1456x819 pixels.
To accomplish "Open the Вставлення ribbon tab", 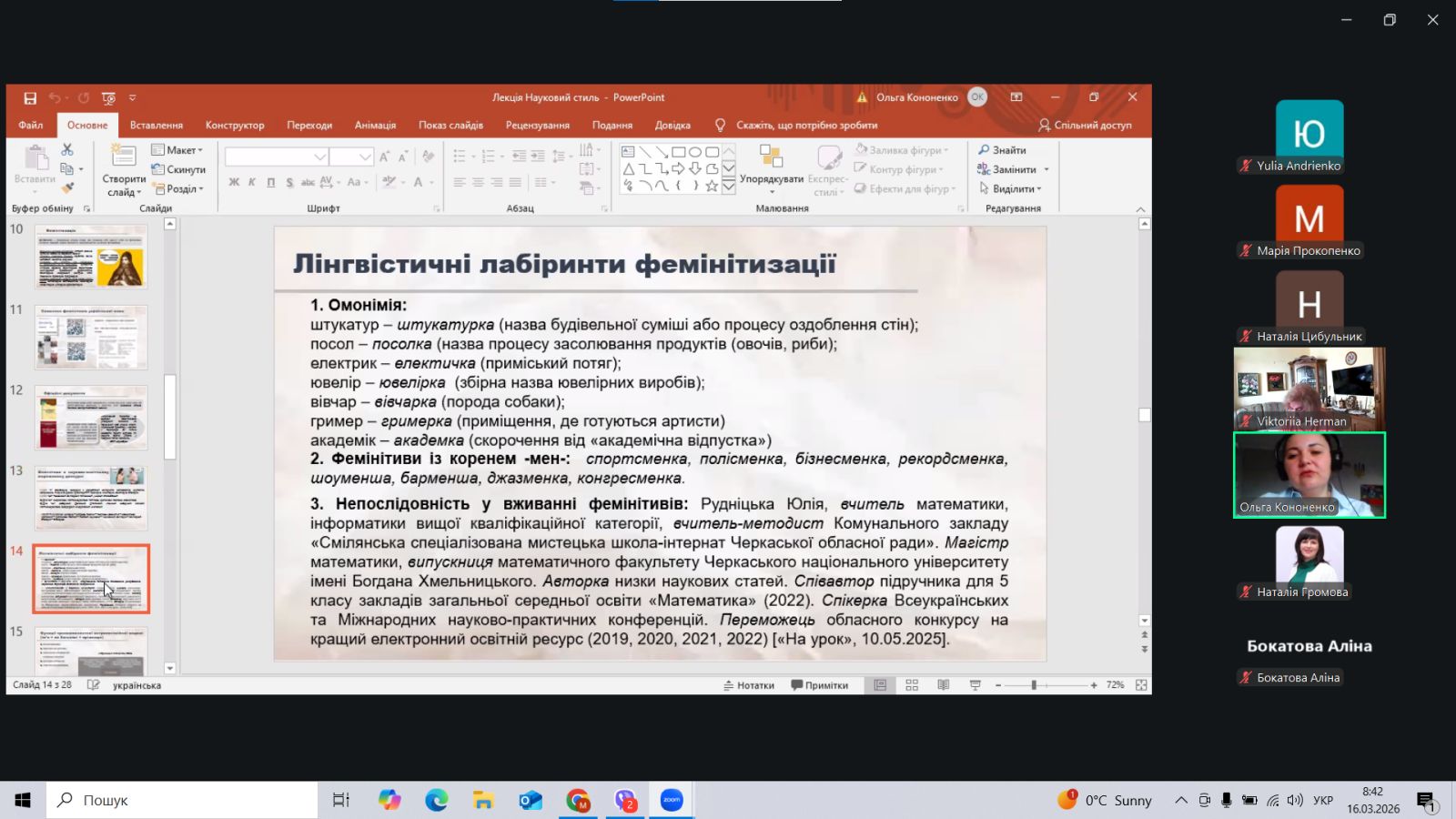I will click(x=156, y=126).
